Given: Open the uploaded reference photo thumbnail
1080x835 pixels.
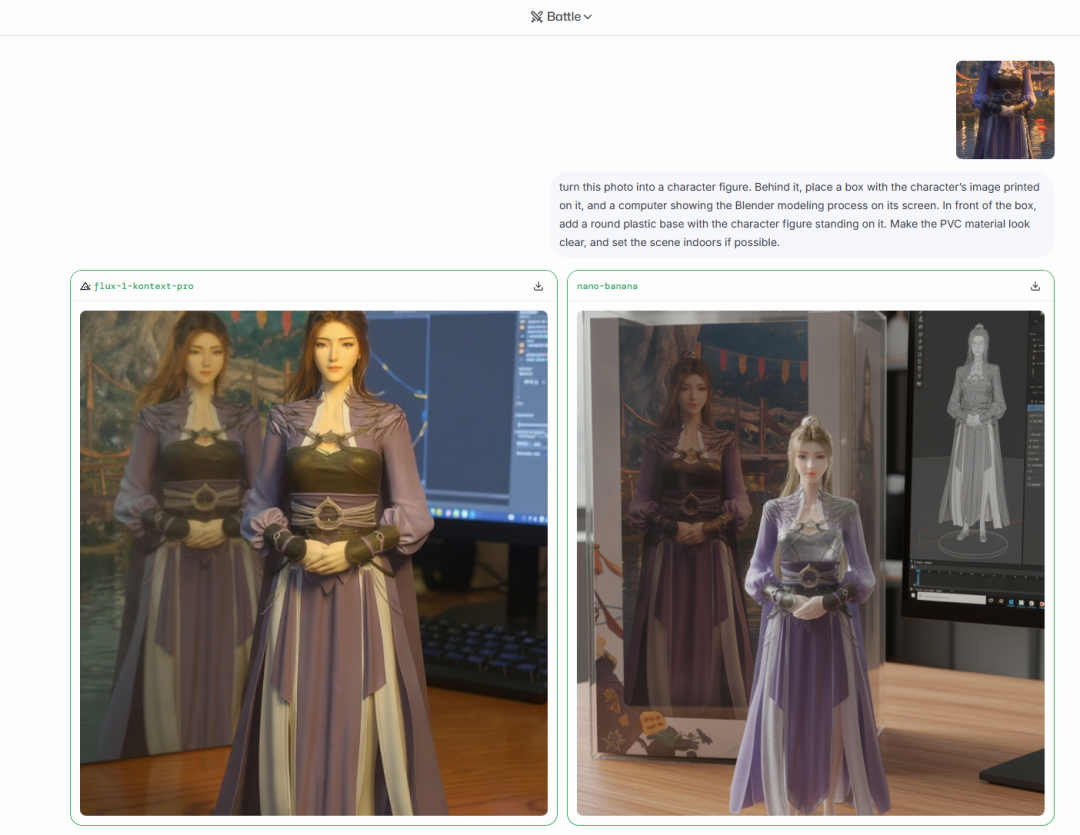Looking at the screenshot, I should (x=1004, y=110).
